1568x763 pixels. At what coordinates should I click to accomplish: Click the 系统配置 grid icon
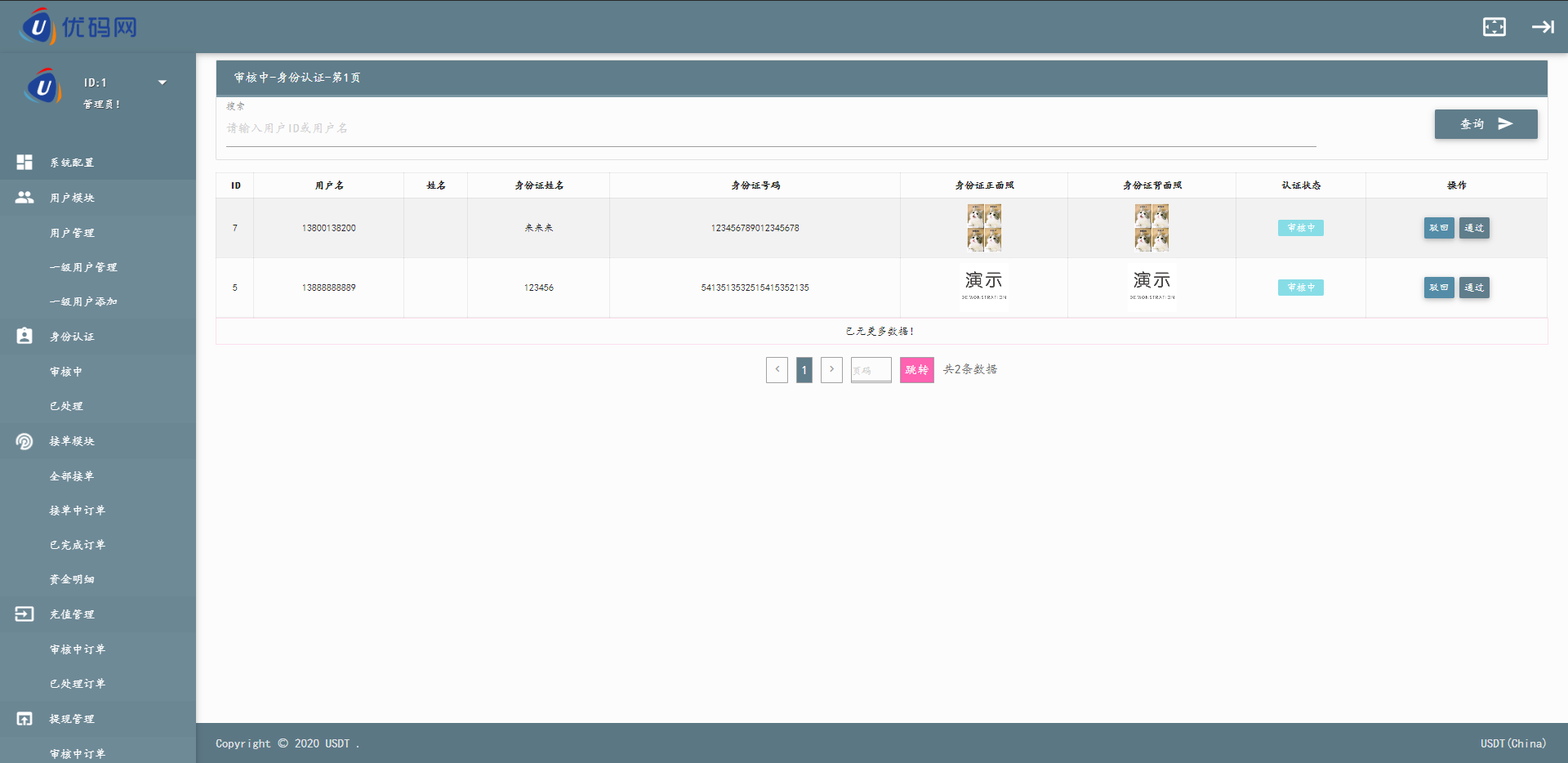[x=24, y=163]
